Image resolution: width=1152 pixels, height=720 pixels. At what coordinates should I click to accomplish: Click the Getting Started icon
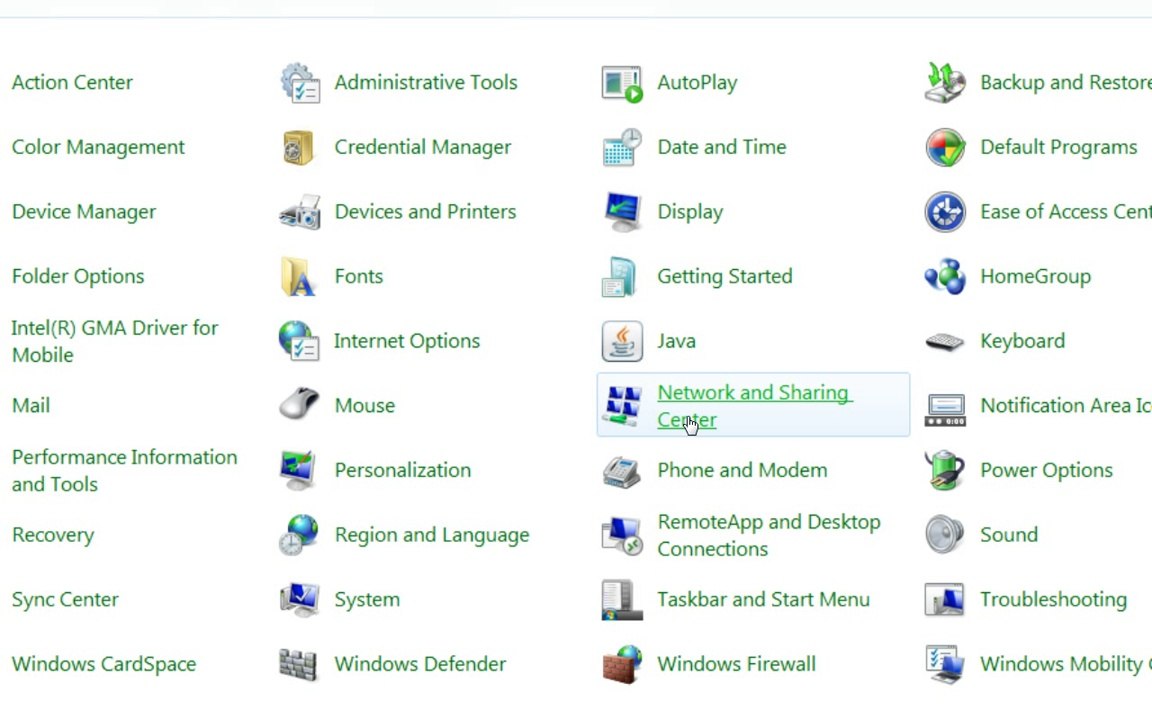pos(619,276)
